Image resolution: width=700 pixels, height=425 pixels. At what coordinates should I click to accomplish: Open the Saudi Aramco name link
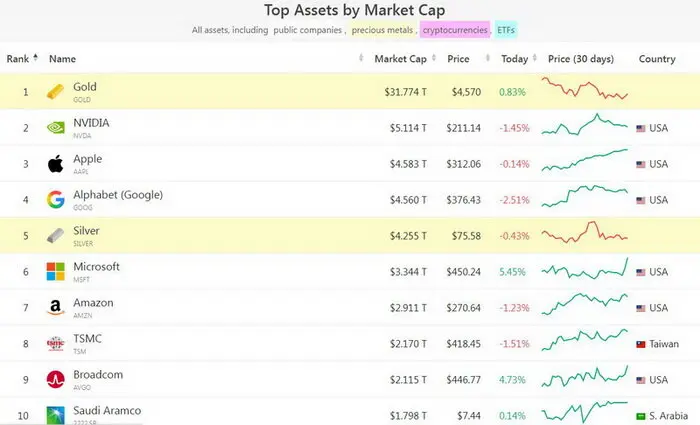[x=107, y=410]
